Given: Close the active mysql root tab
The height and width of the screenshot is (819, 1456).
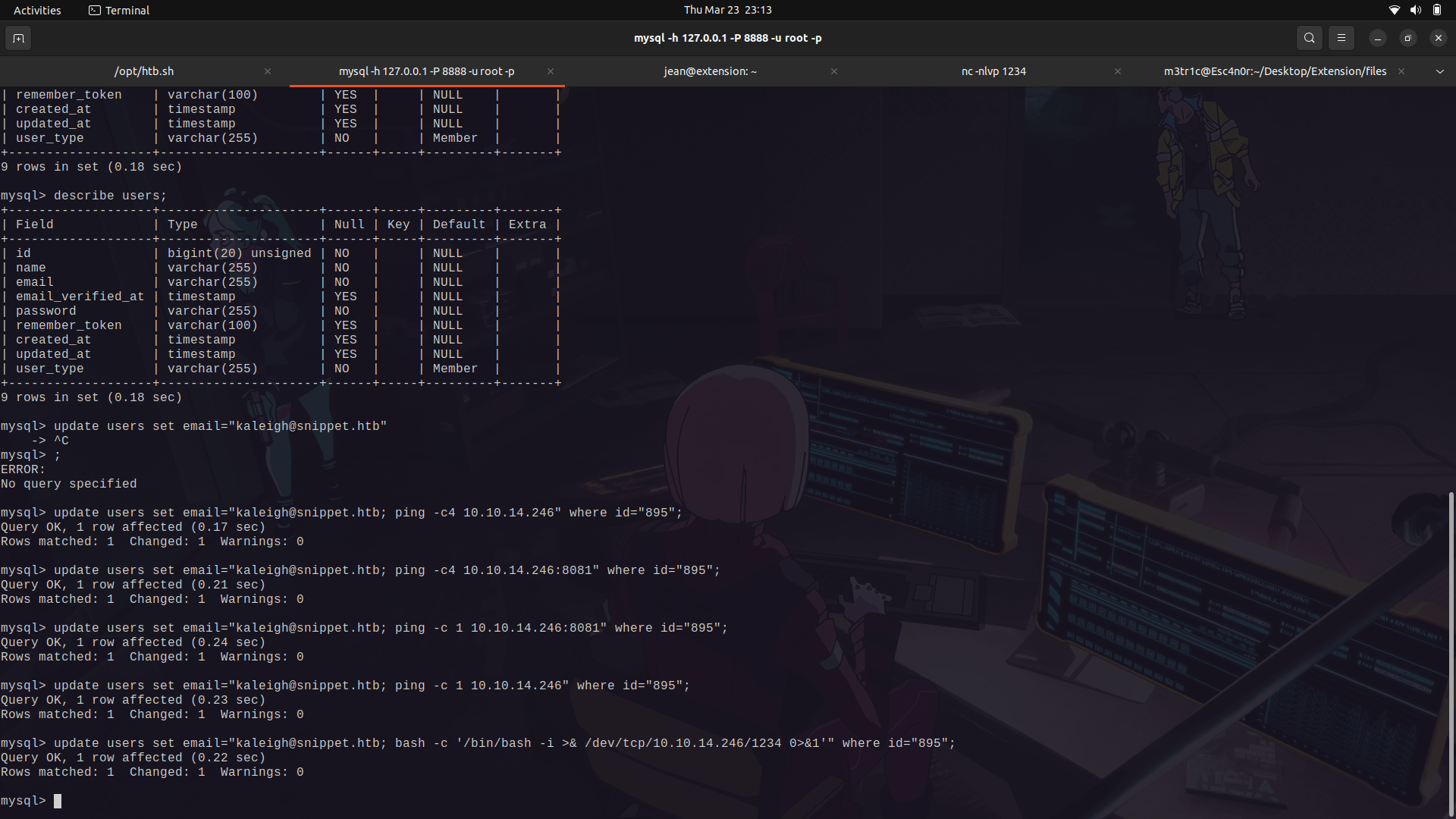Looking at the screenshot, I should pyautogui.click(x=551, y=71).
